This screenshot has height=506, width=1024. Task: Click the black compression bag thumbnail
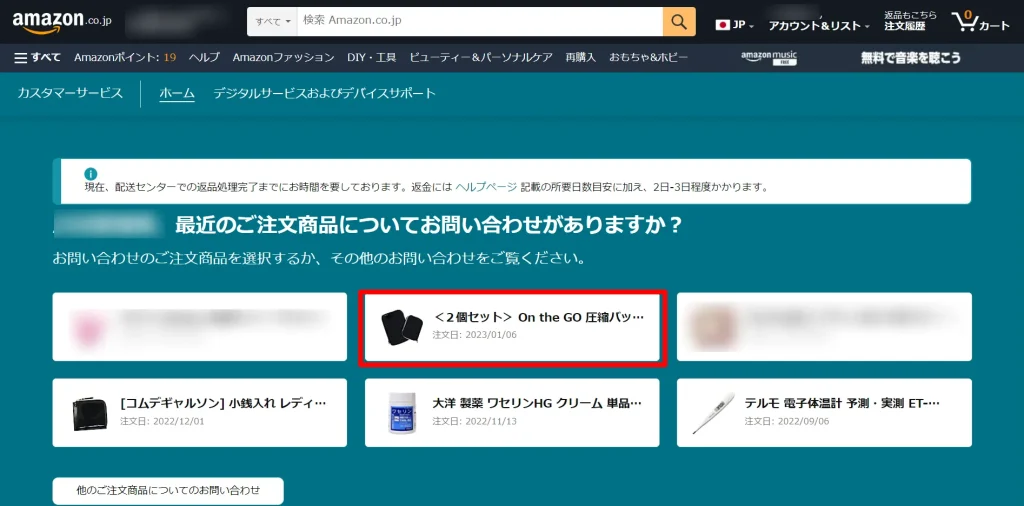pyautogui.click(x=402, y=326)
